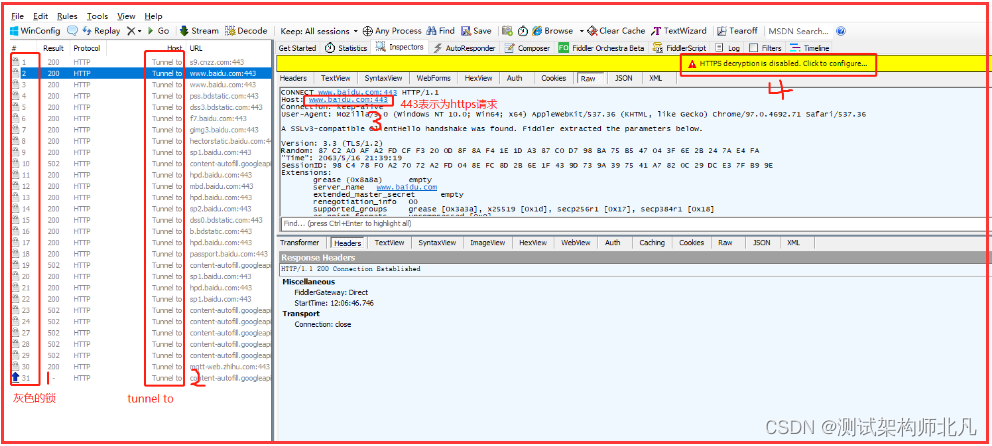Select response Transformer tab

point(300,243)
